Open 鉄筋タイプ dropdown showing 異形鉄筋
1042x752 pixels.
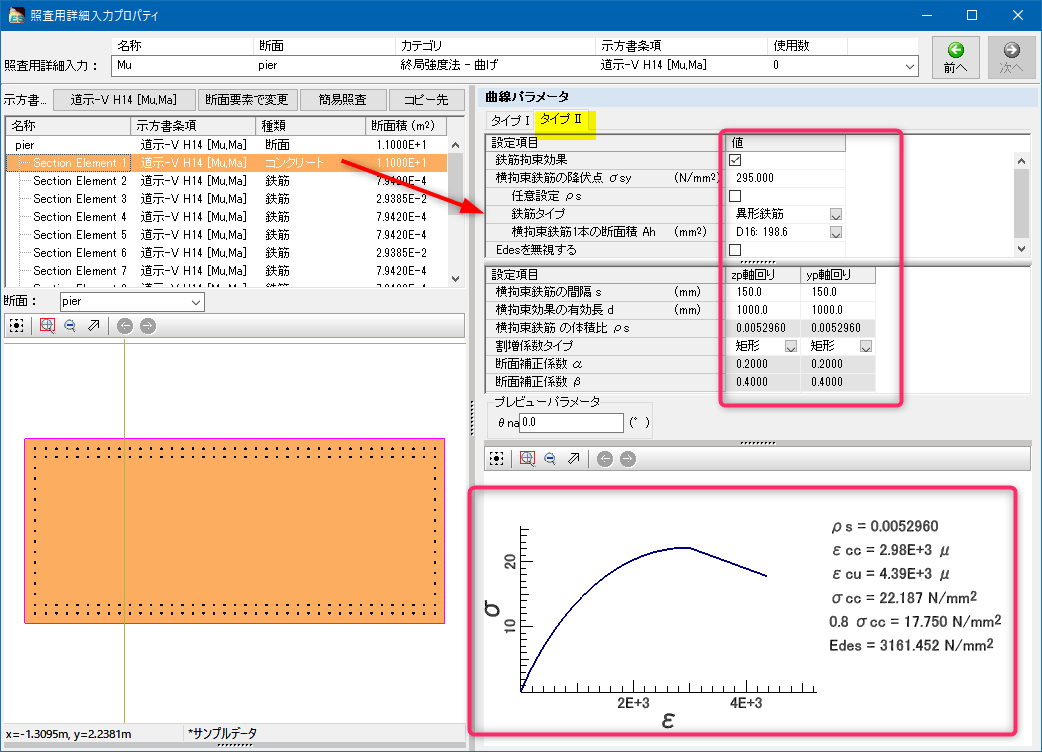(835, 214)
